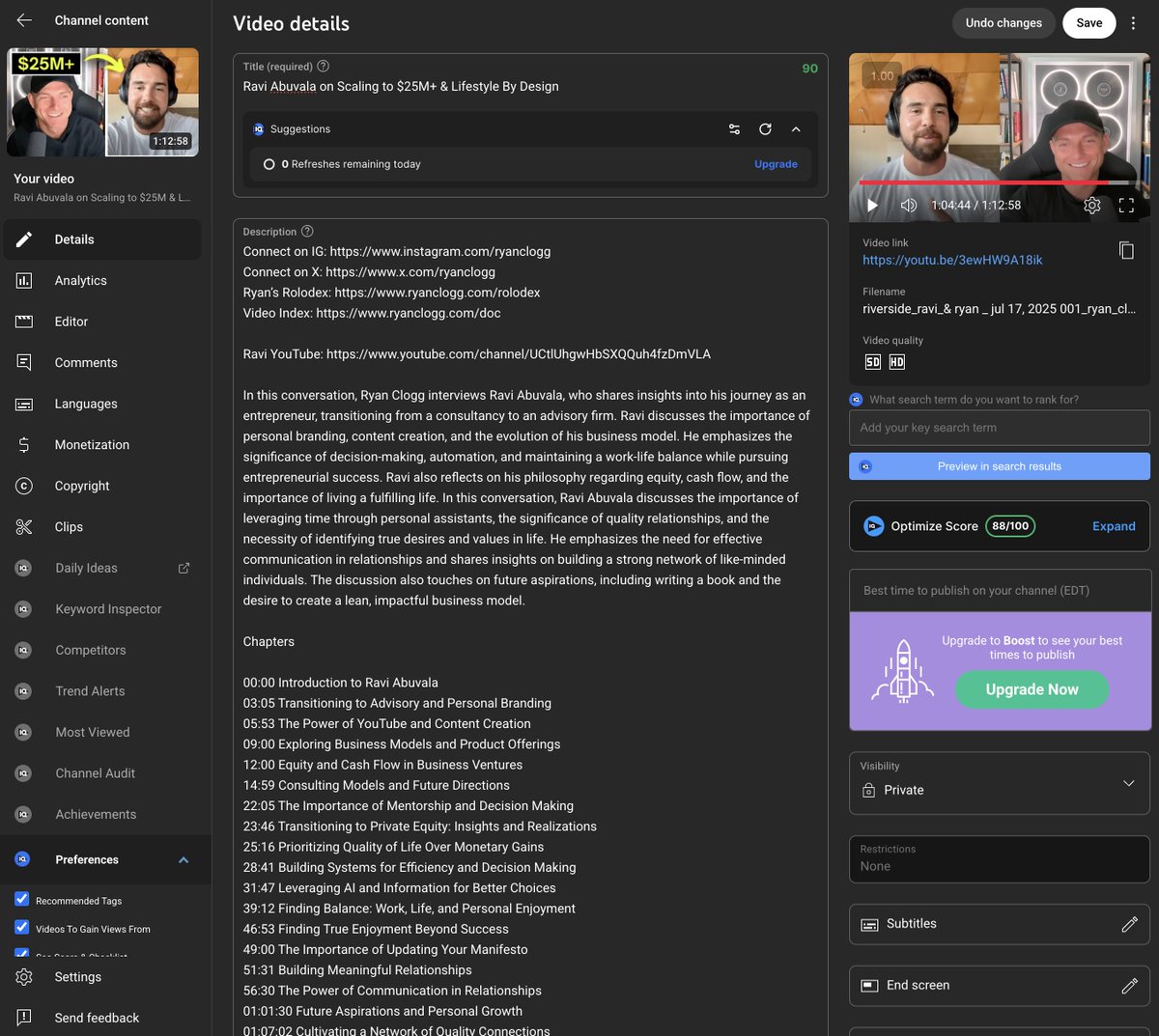Click '51:31 Building Meaningful Relationships' line
The image size is (1159, 1036).
(x=357, y=970)
